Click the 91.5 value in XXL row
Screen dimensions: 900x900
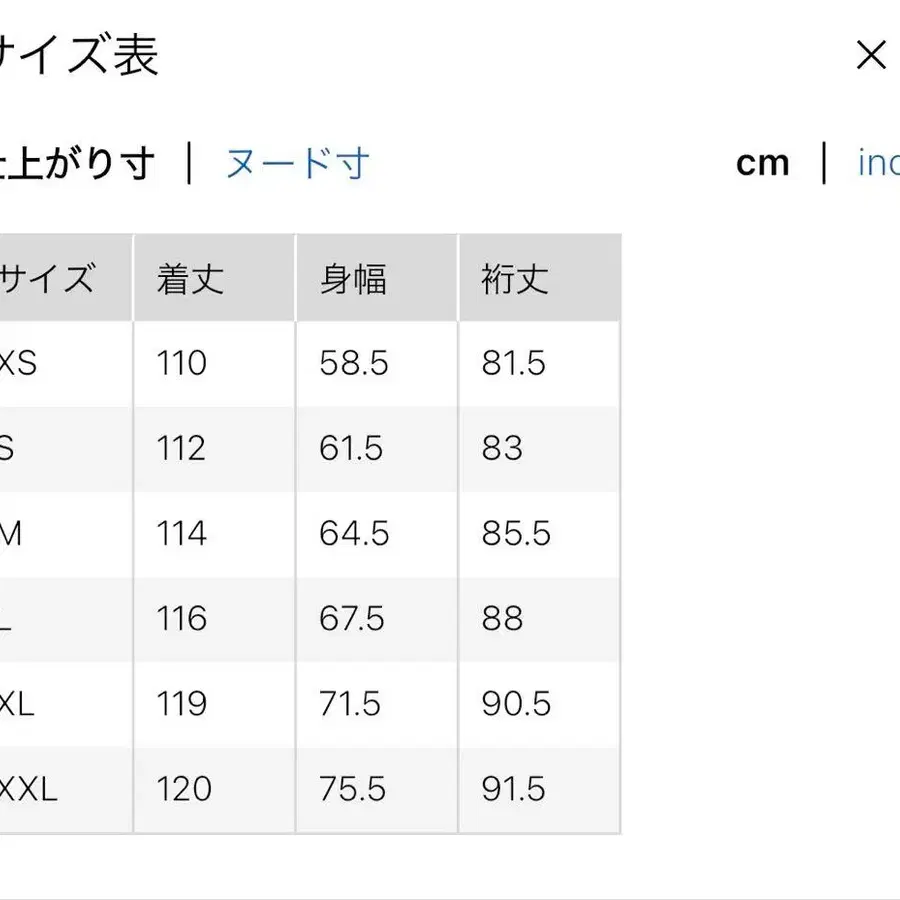513,789
